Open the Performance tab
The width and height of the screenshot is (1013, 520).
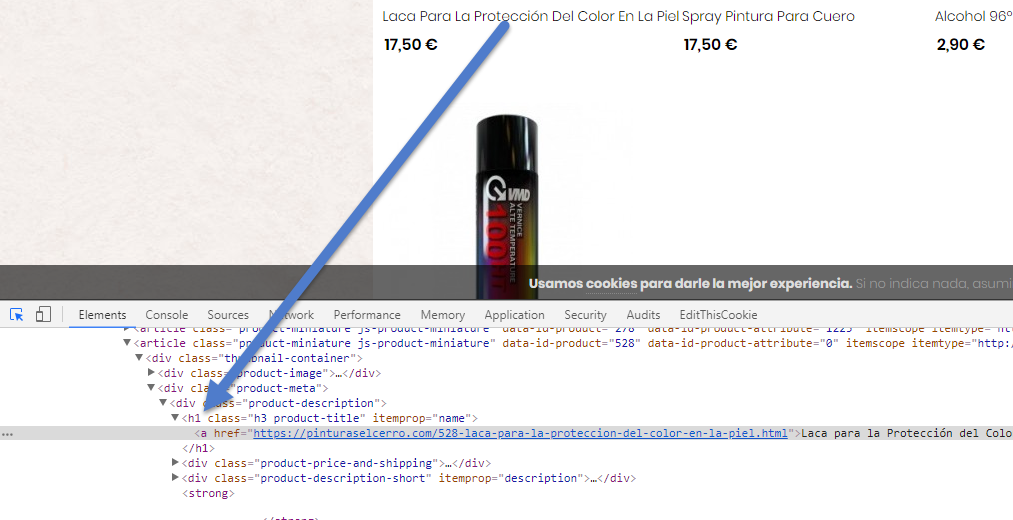pyautogui.click(x=367, y=315)
